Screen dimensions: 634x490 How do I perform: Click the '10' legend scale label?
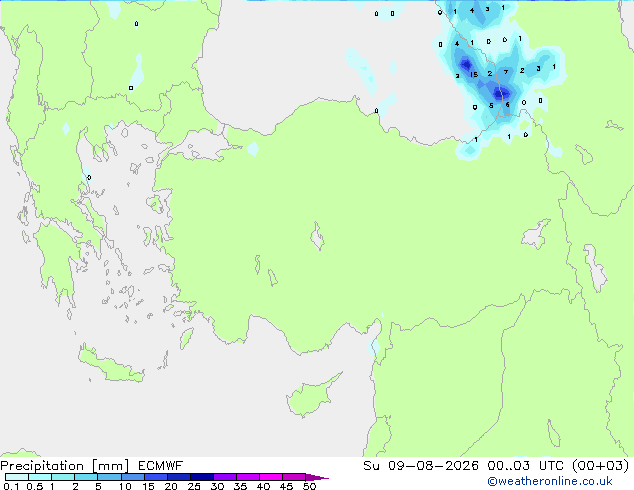click(125, 486)
